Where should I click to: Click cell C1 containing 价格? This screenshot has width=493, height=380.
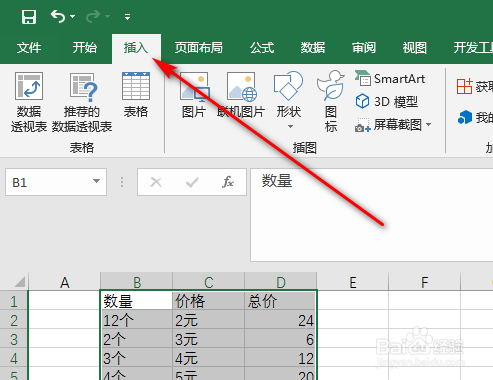209,301
